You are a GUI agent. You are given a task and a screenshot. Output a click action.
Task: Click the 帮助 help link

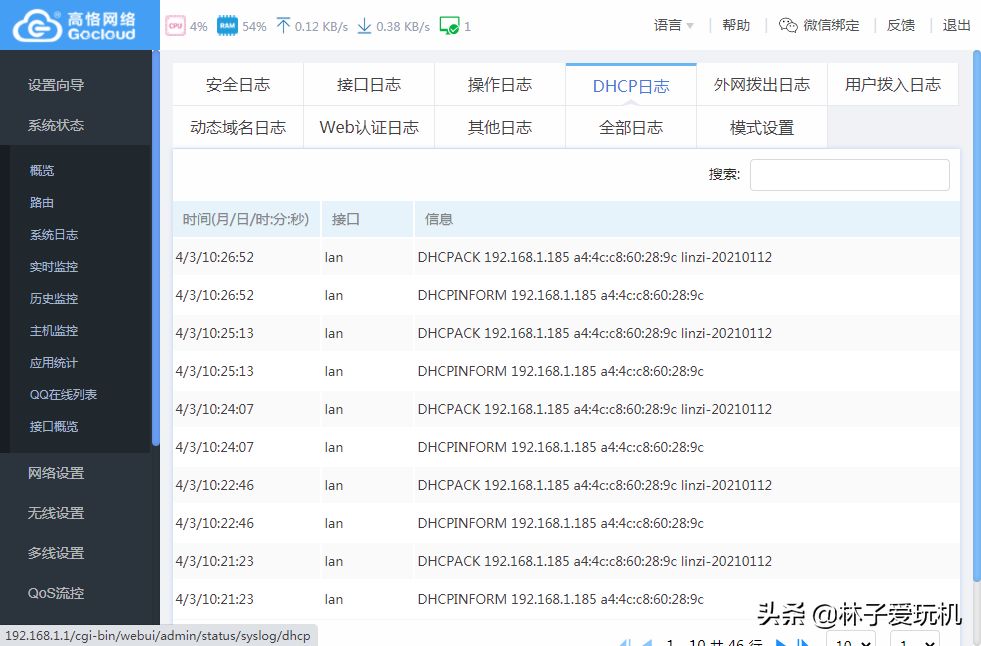click(x=736, y=25)
